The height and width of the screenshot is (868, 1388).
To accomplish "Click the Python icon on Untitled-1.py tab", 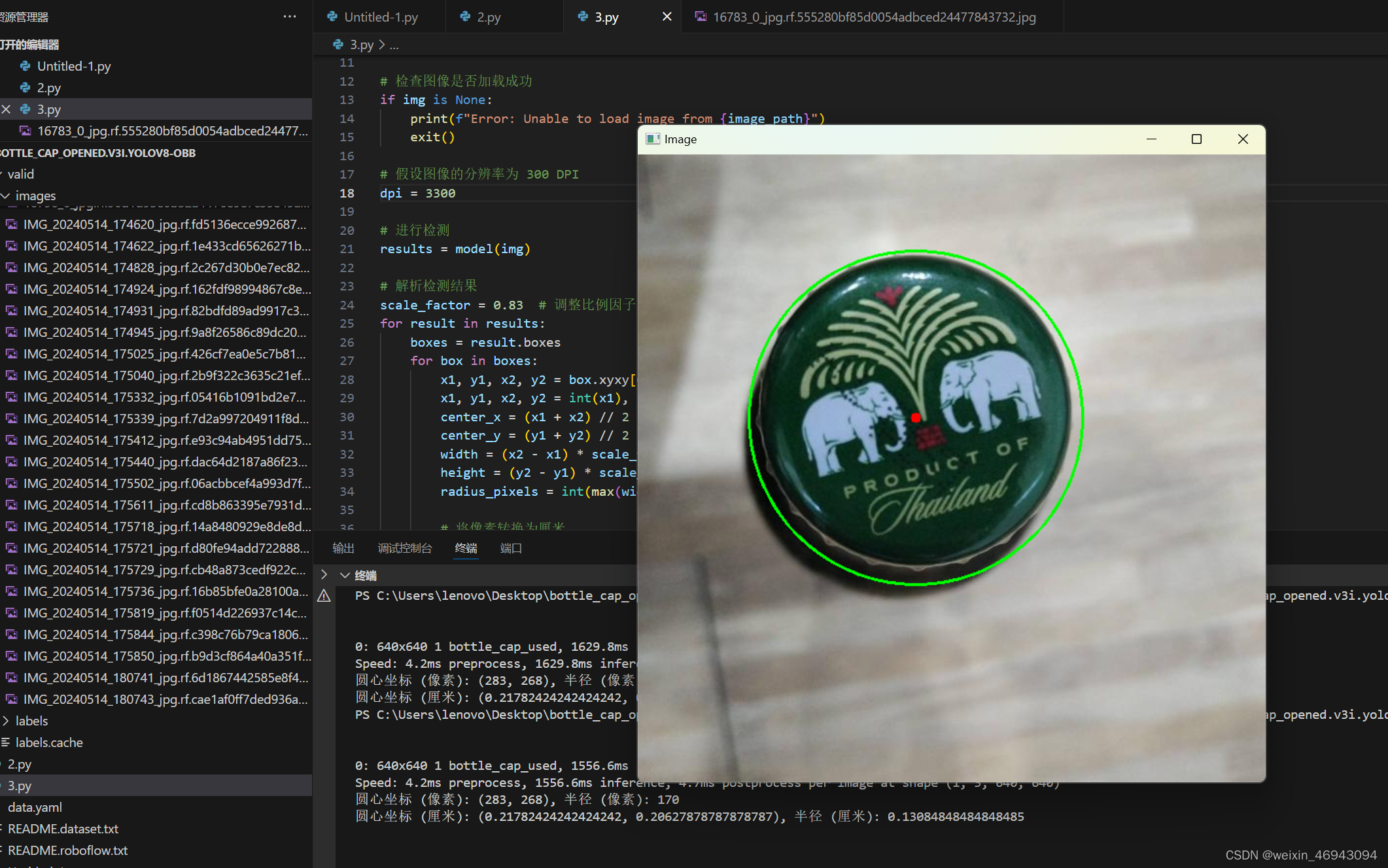I will click(x=332, y=17).
